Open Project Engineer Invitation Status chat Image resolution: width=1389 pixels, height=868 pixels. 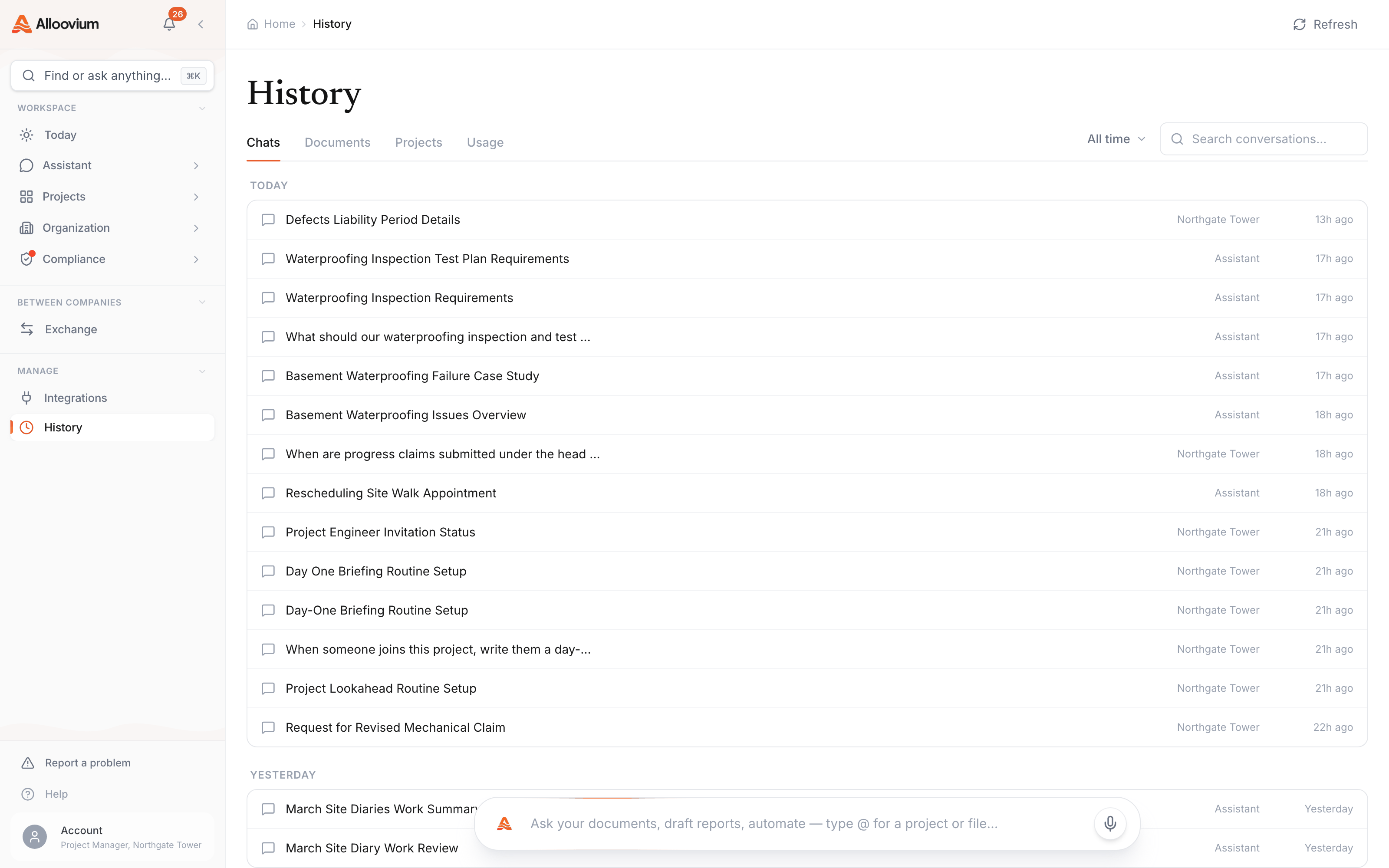coord(807,532)
